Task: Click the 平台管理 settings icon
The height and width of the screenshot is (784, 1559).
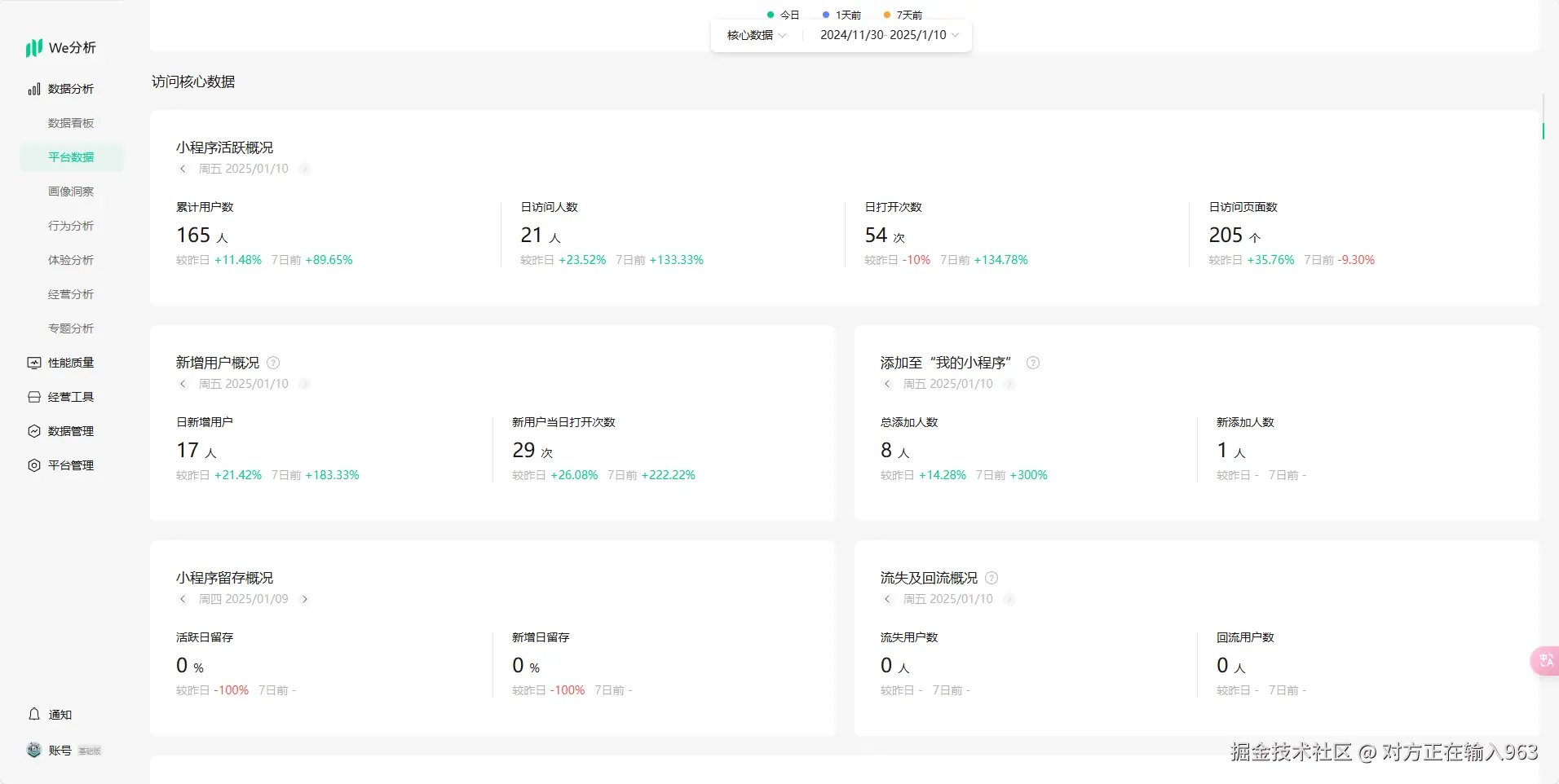Action: 34,465
